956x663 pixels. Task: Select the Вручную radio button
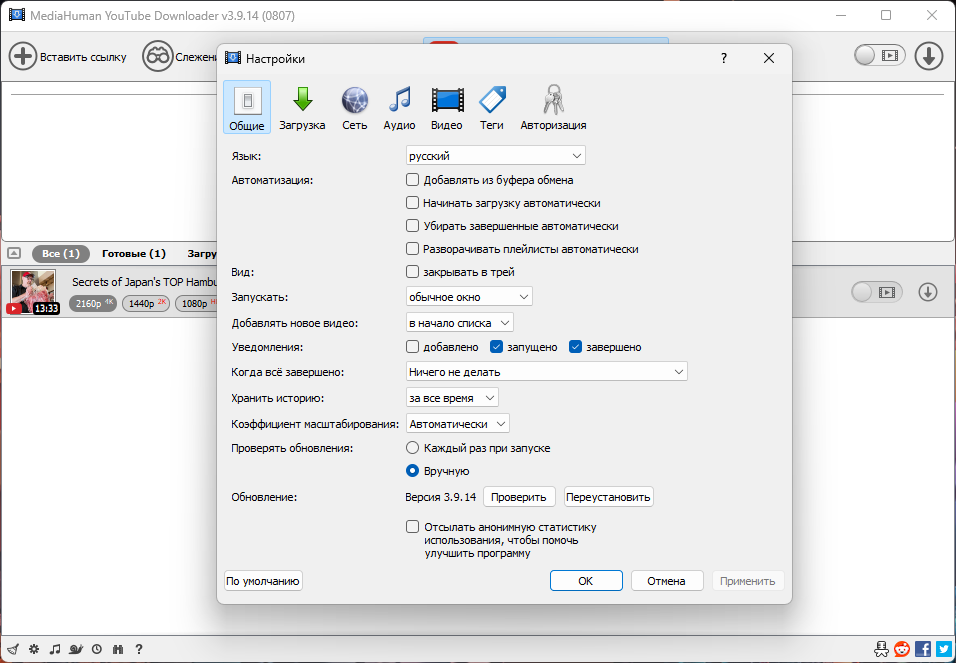pos(413,471)
